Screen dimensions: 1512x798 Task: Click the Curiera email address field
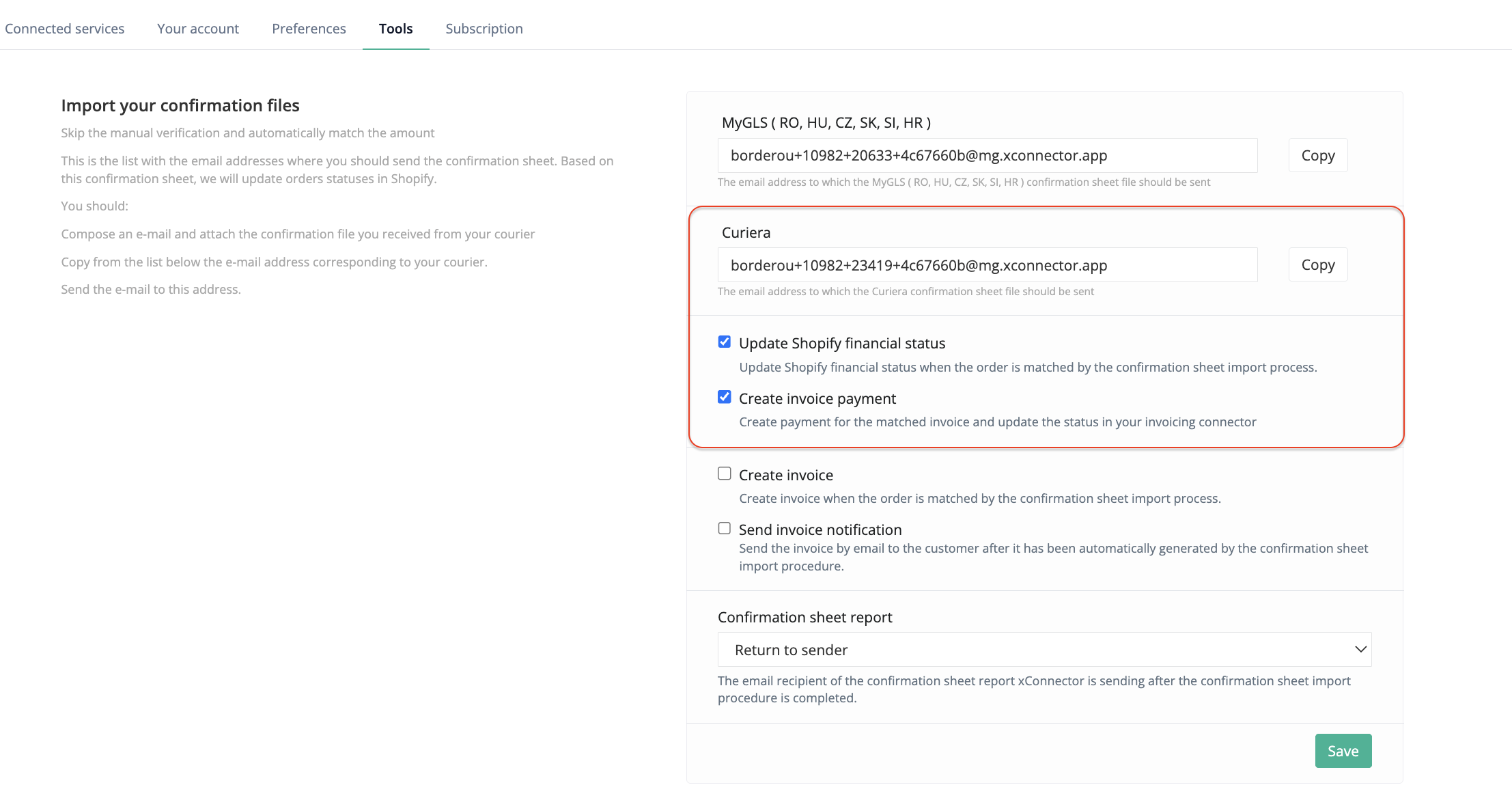pos(987,265)
